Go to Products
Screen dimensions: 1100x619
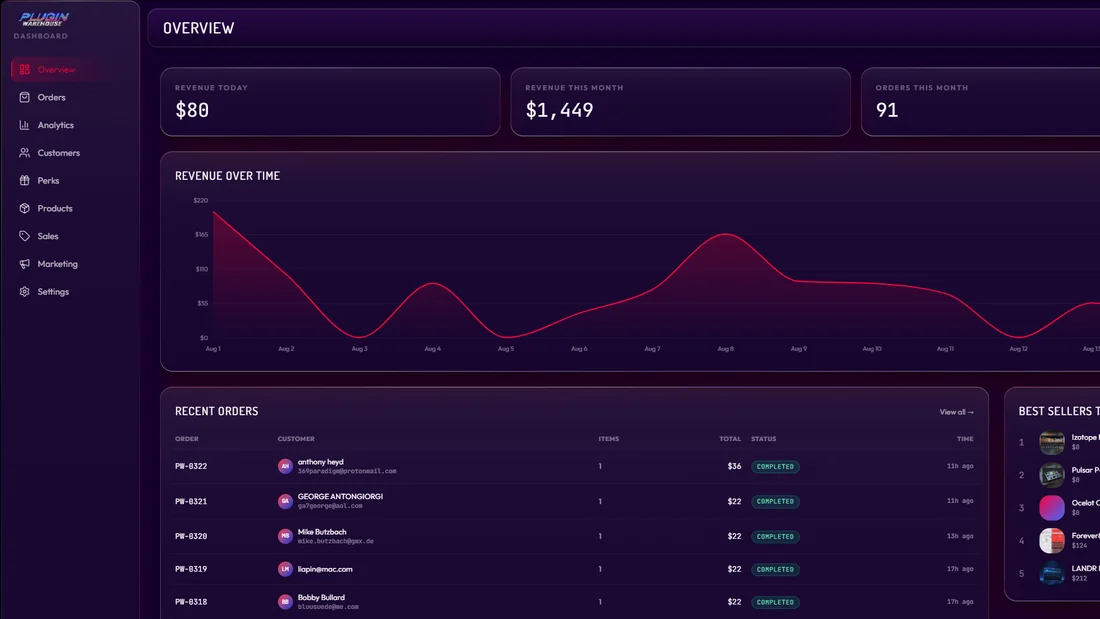pos(69,208)
